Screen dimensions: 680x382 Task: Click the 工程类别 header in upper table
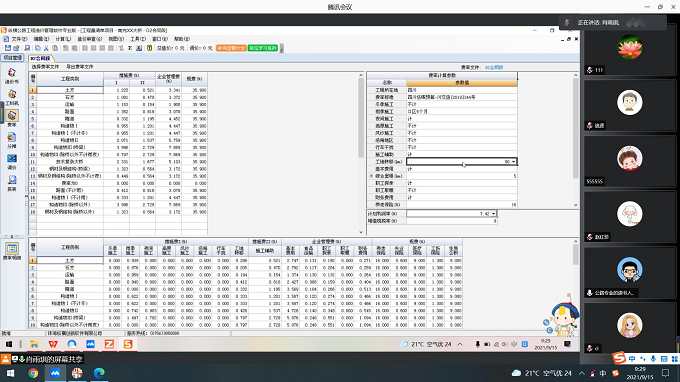coord(70,79)
